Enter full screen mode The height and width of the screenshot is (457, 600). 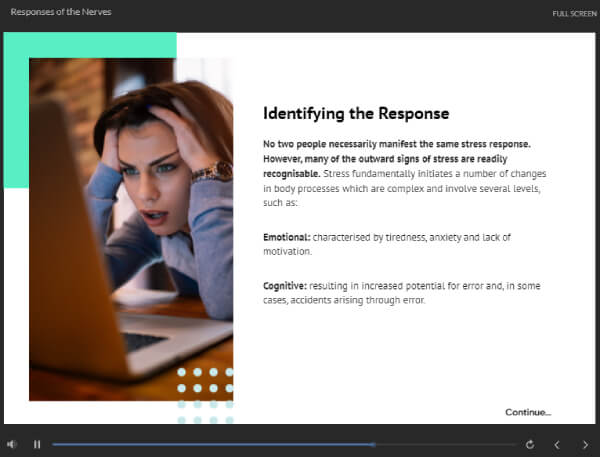pyautogui.click(x=574, y=13)
